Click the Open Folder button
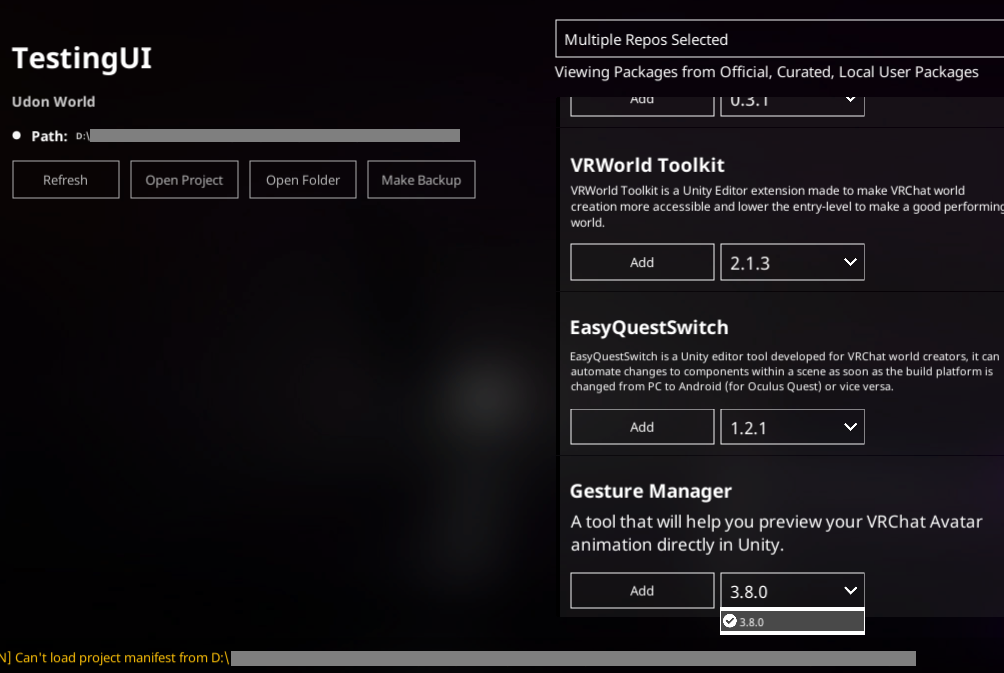 [x=303, y=180]
